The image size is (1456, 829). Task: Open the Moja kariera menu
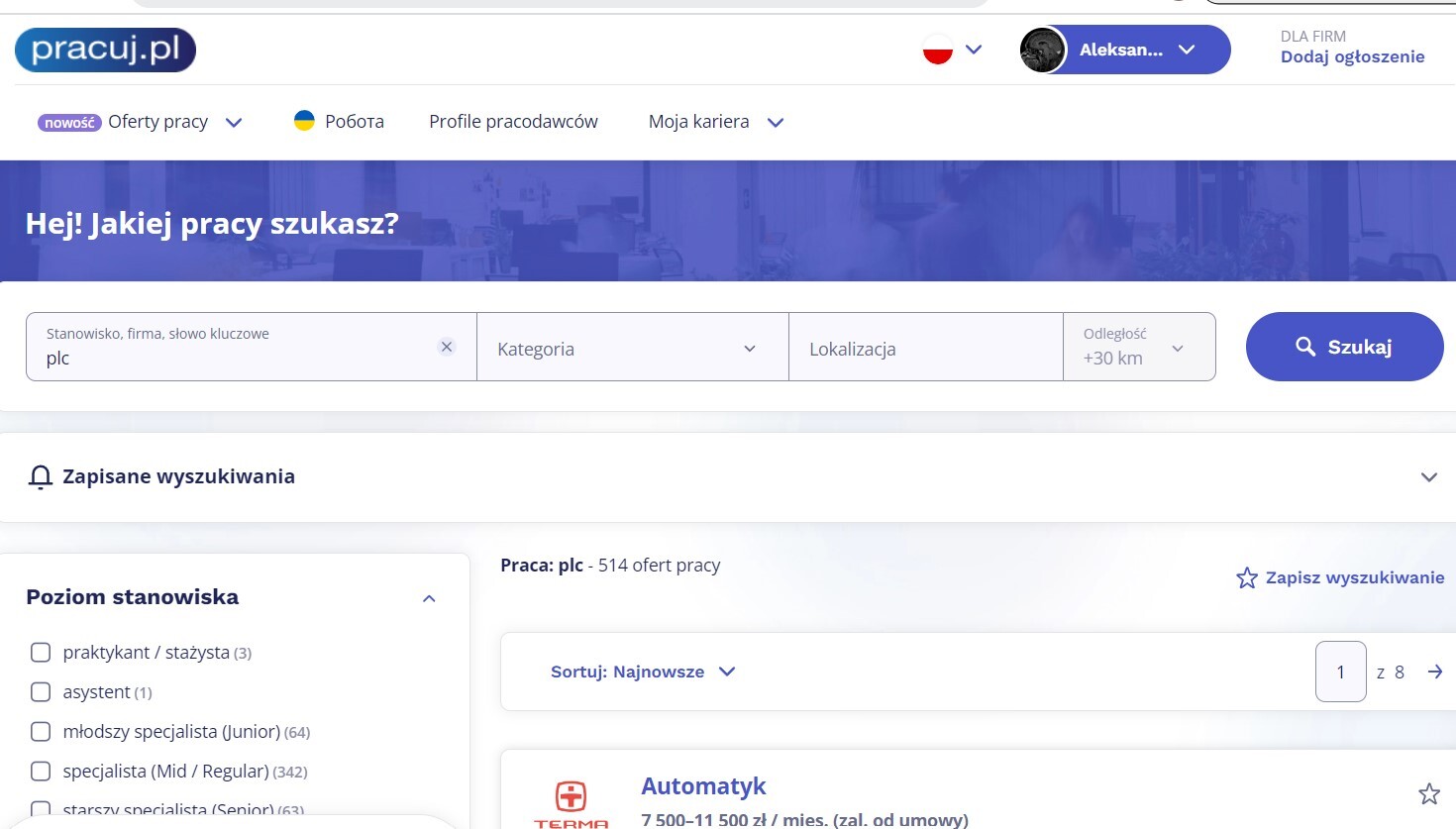point(698,122)
